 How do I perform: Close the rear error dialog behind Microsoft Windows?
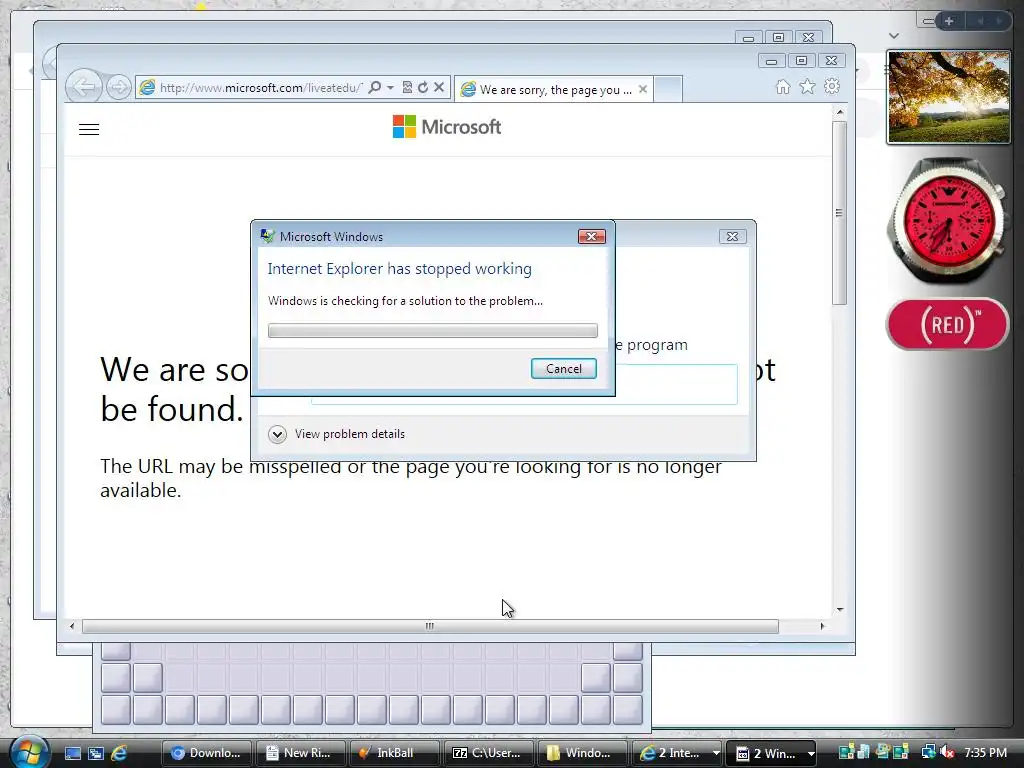[732, 236]
